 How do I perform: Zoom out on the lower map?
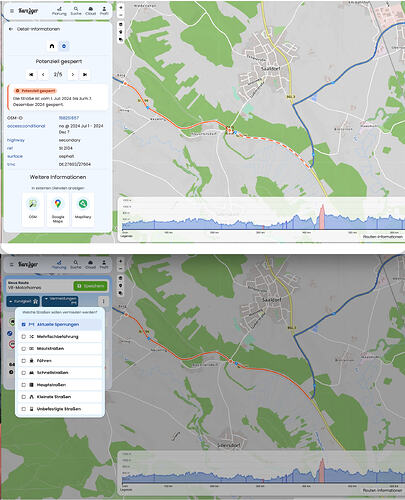click(x=121, y=268)
